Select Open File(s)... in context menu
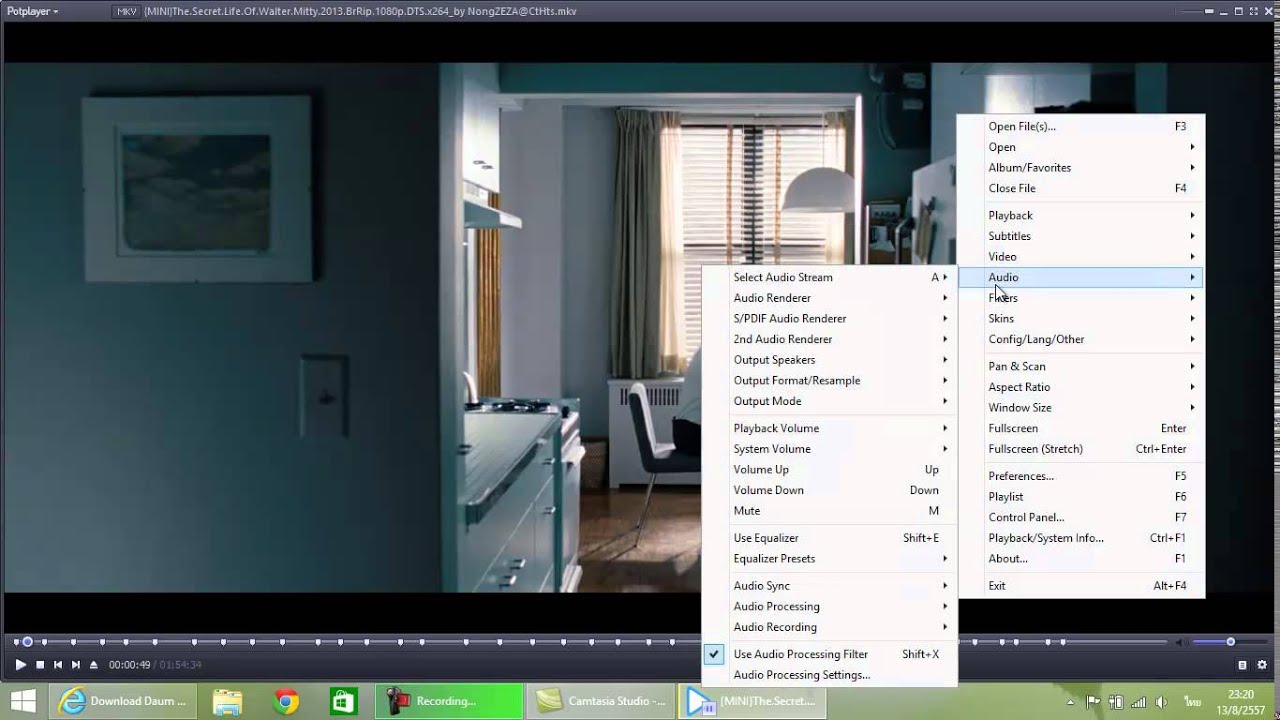The height and width of the screenshot is (720, 1280). (1081, 126)
